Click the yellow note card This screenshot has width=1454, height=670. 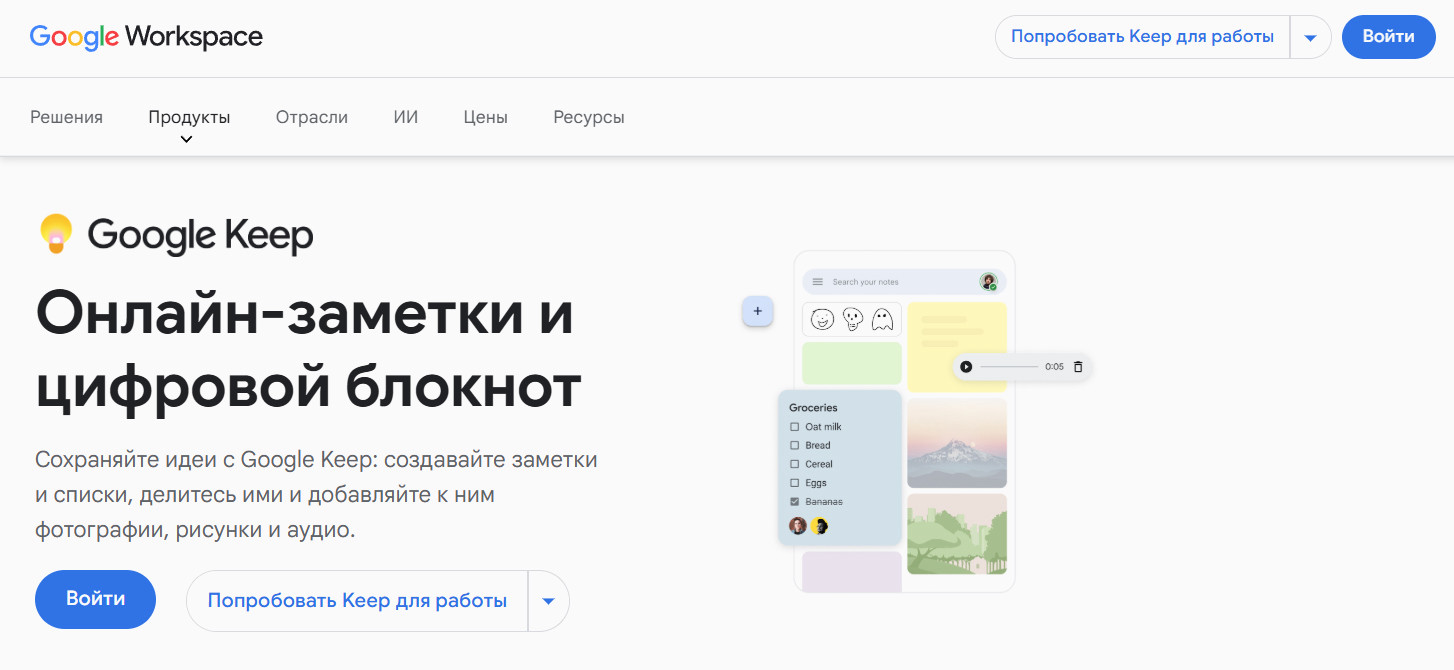pyautogui.click(x=957, y=347)
